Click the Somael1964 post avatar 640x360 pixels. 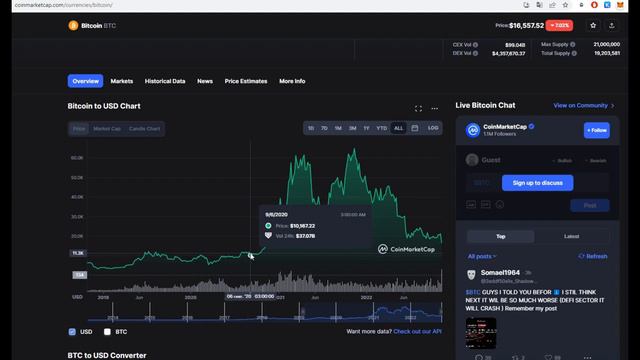click(471, 275)
